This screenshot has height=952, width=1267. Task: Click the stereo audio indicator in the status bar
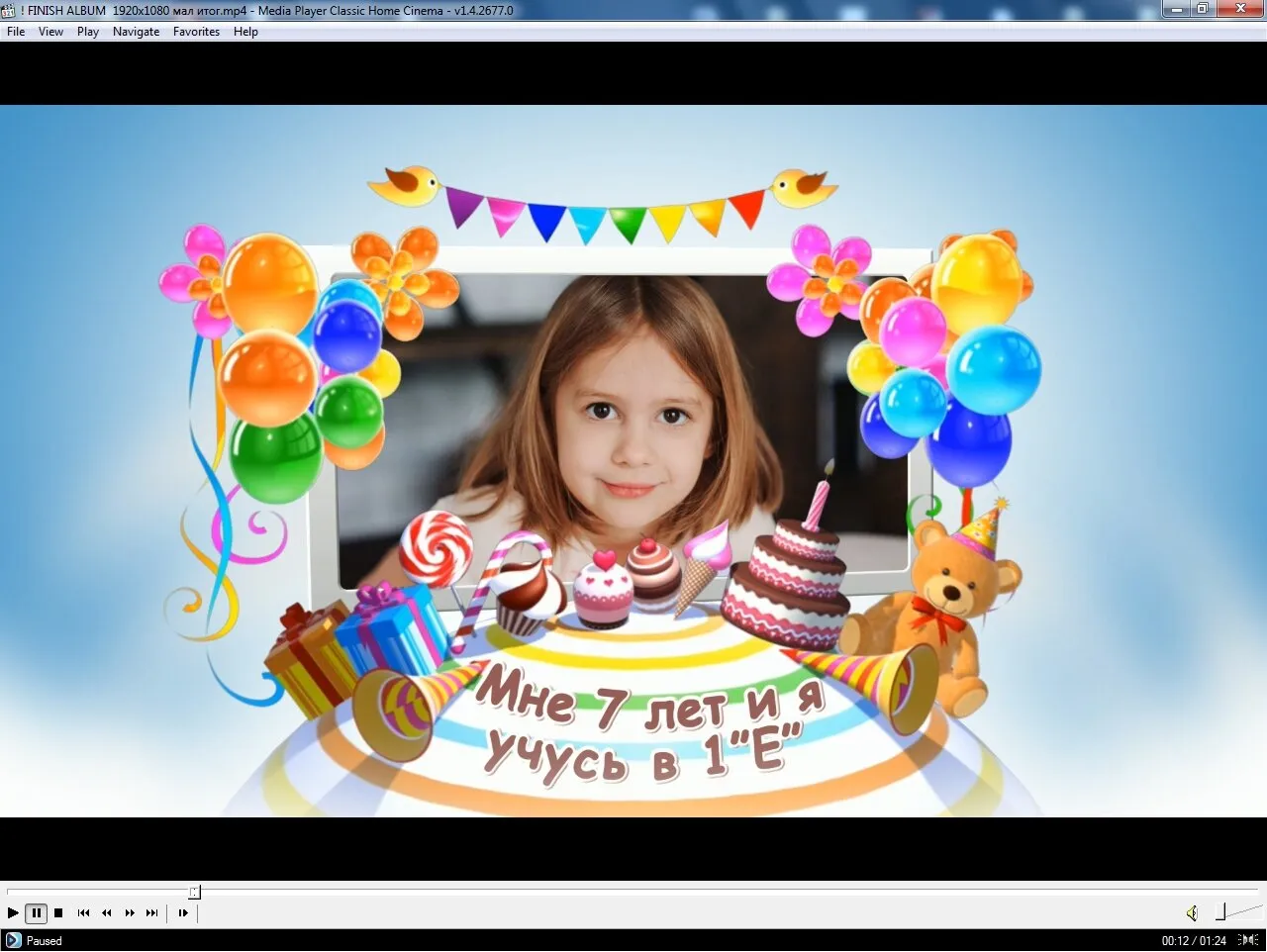pyautogui.click(x=1248, y=940)
